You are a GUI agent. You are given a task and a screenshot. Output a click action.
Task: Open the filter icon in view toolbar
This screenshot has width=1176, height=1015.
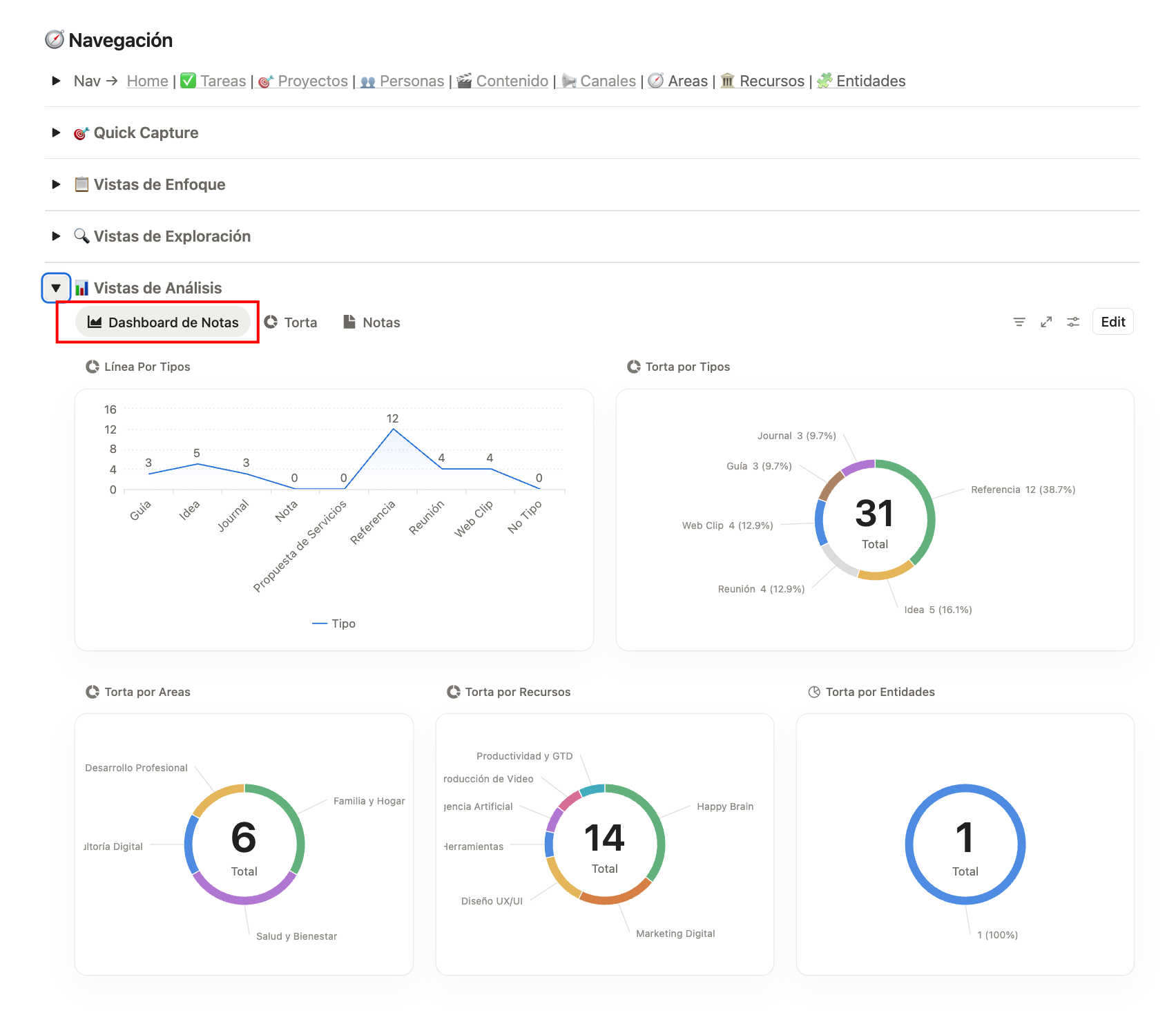click(1019, 322)
